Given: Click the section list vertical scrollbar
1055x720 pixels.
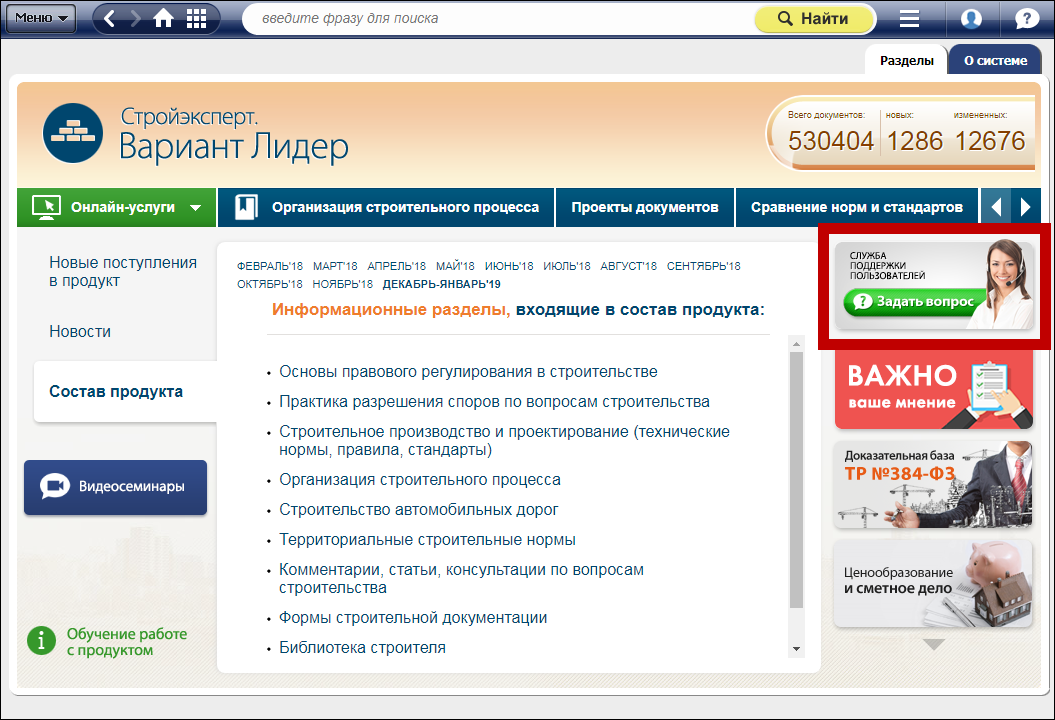Looking at the screenshot, I should [796, 480].
